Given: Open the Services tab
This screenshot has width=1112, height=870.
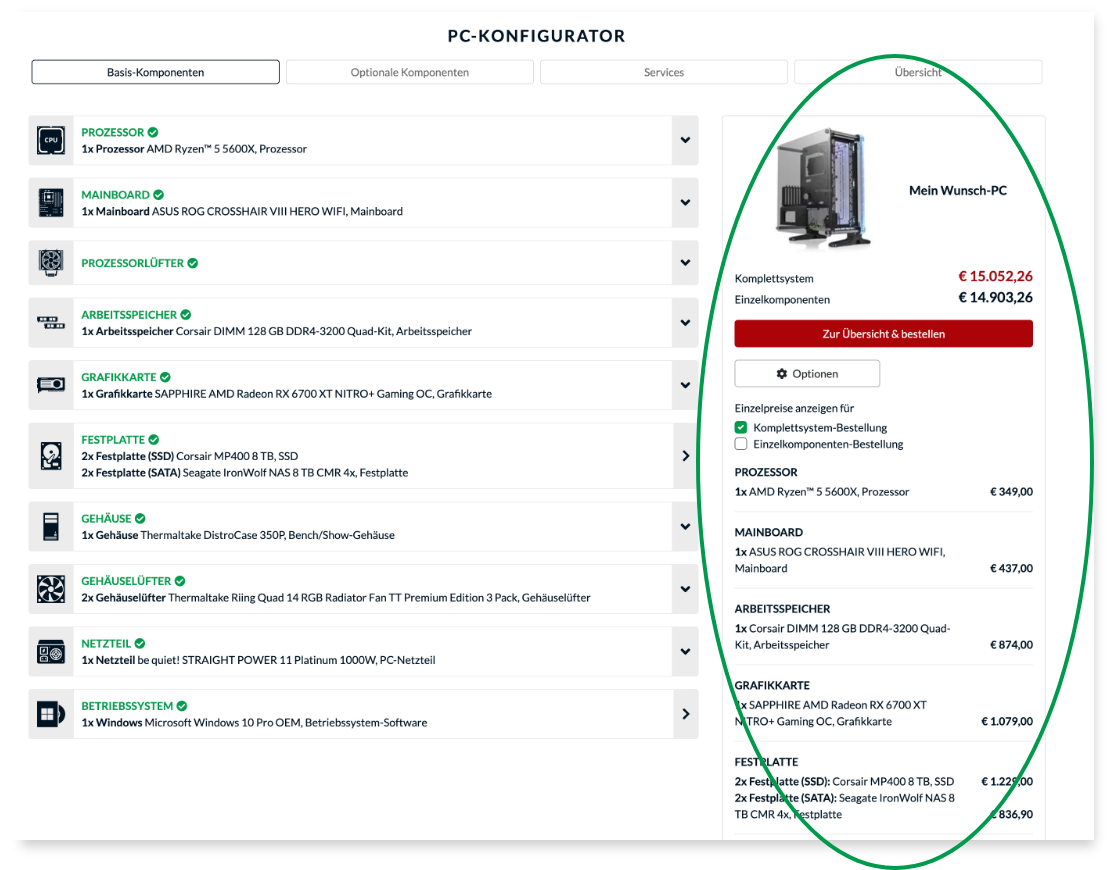Looking at the screenshot, I should (664, 72).
